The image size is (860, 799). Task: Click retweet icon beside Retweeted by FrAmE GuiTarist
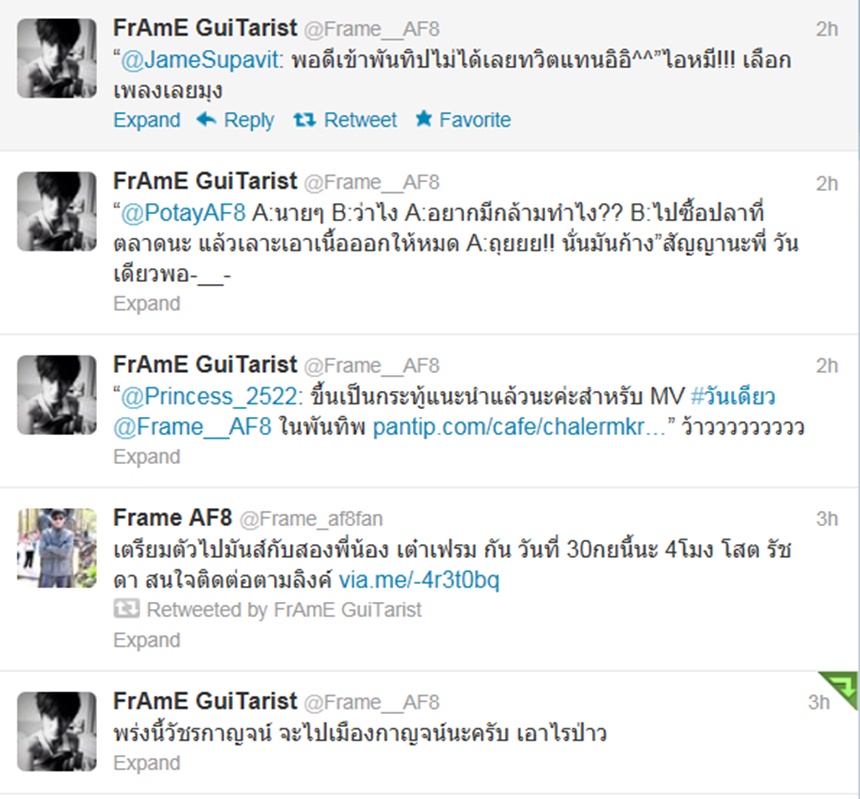click(x=126, y=609)
